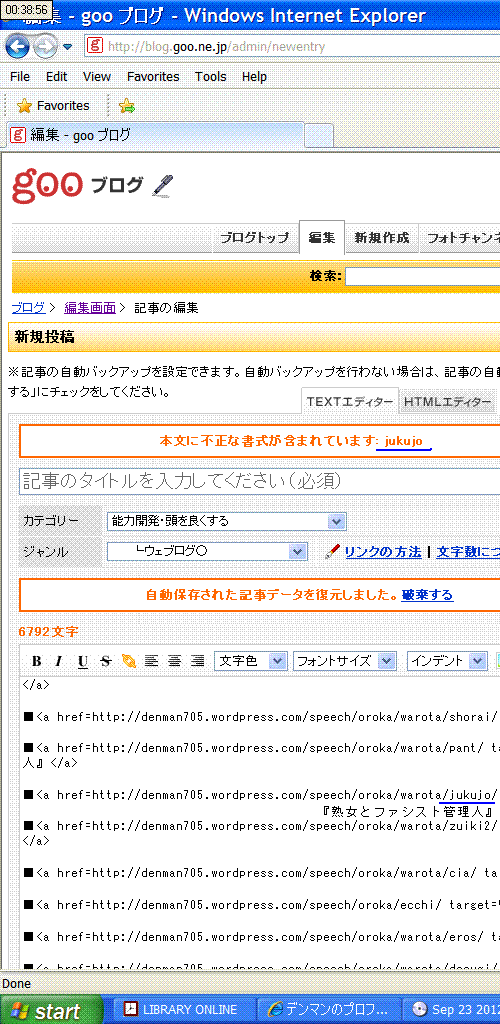The image size is (500, 1024).
Task: Open the フォントサイズ font size dropdown
Action: point(345,661)
